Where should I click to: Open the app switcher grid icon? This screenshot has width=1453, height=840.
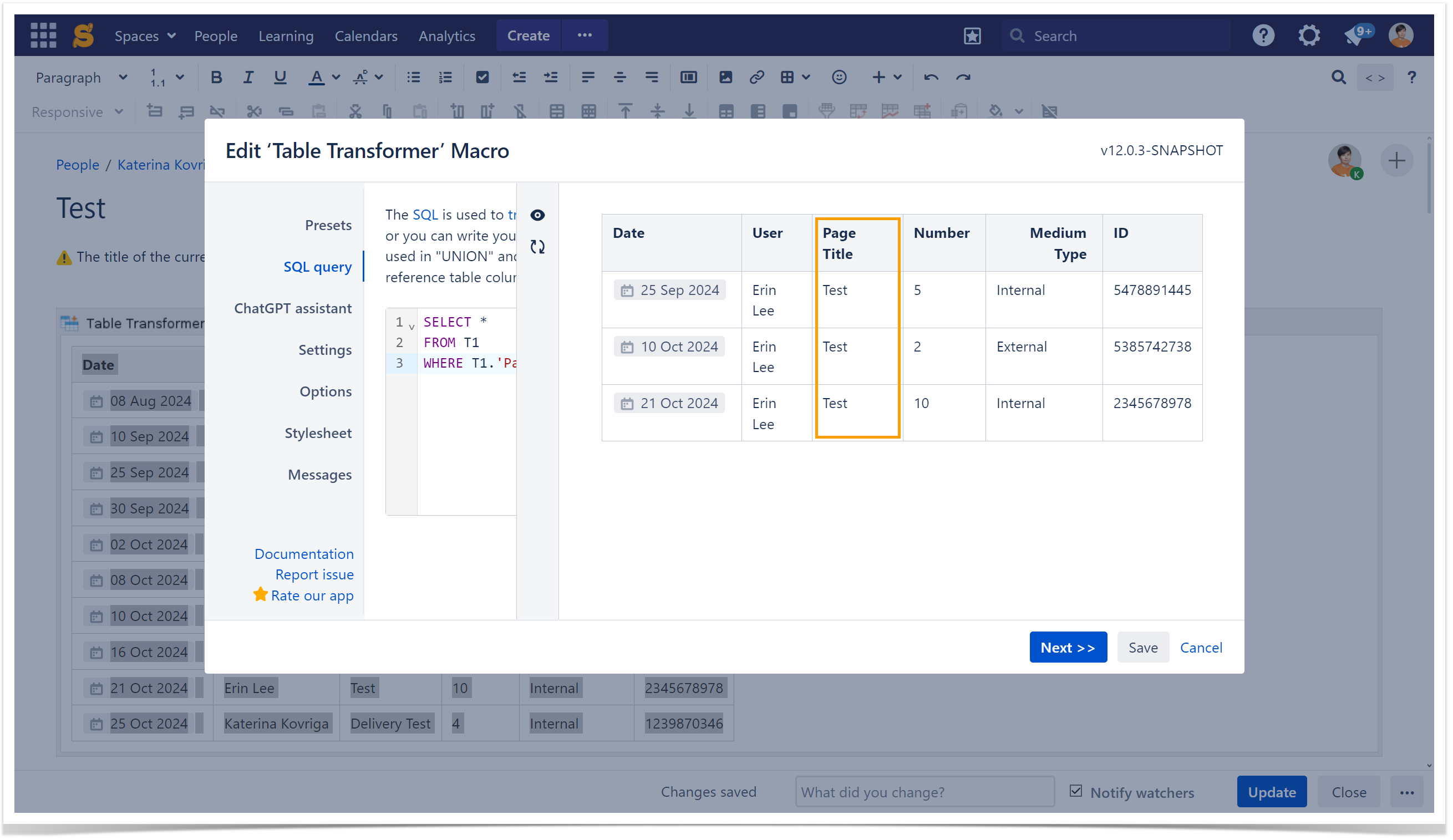[x=43, y=35]
